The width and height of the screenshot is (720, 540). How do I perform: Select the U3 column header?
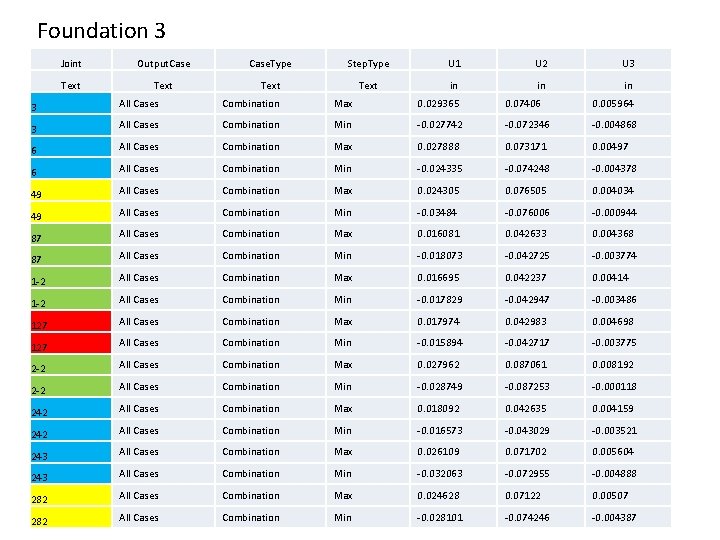pyautogui.click(x=628, y=63)
